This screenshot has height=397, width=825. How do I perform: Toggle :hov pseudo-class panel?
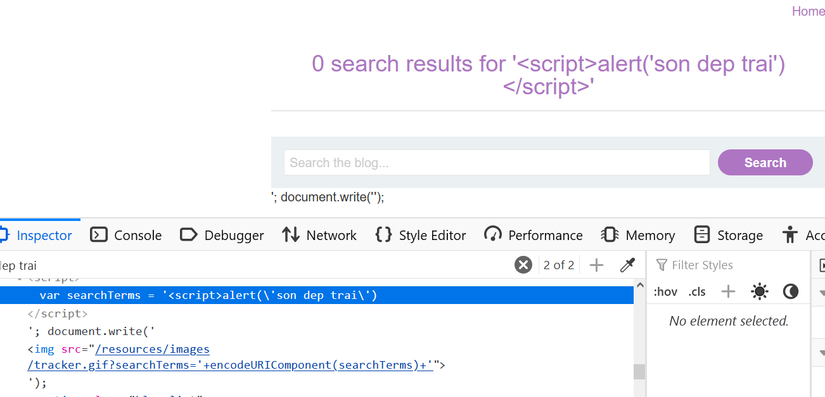tap(665, 292)
